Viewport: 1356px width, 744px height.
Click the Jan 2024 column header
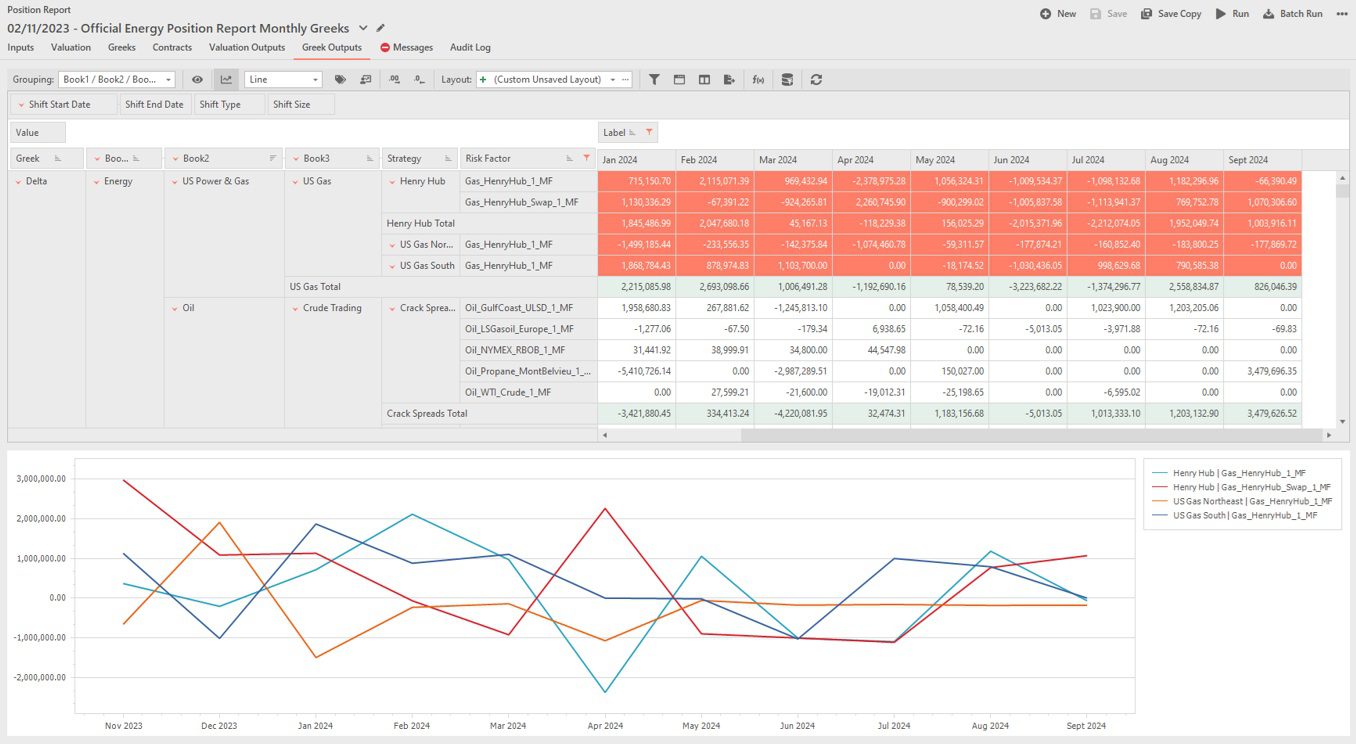636,159
